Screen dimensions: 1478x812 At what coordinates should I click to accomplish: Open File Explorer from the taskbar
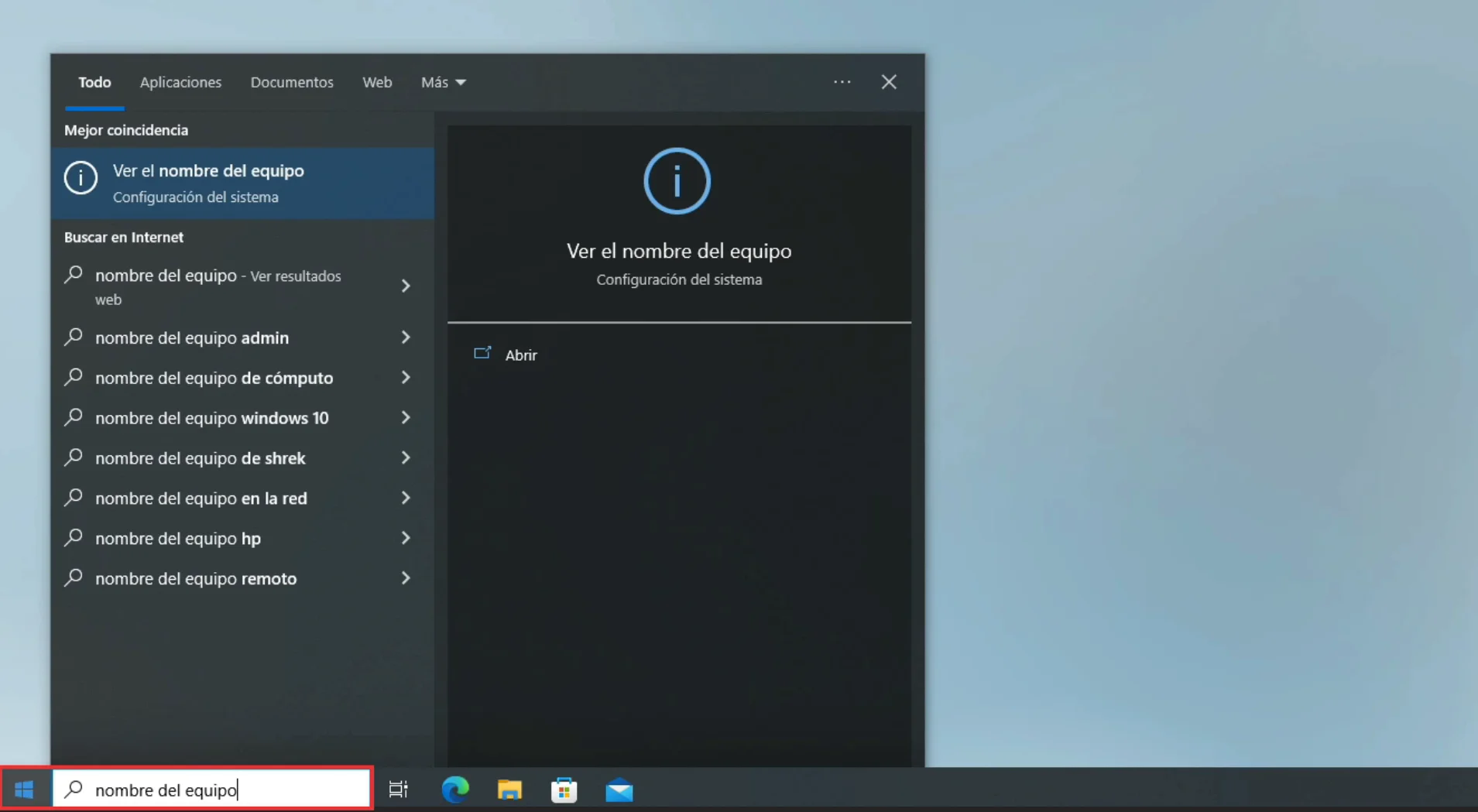click(x=509, y=790)
